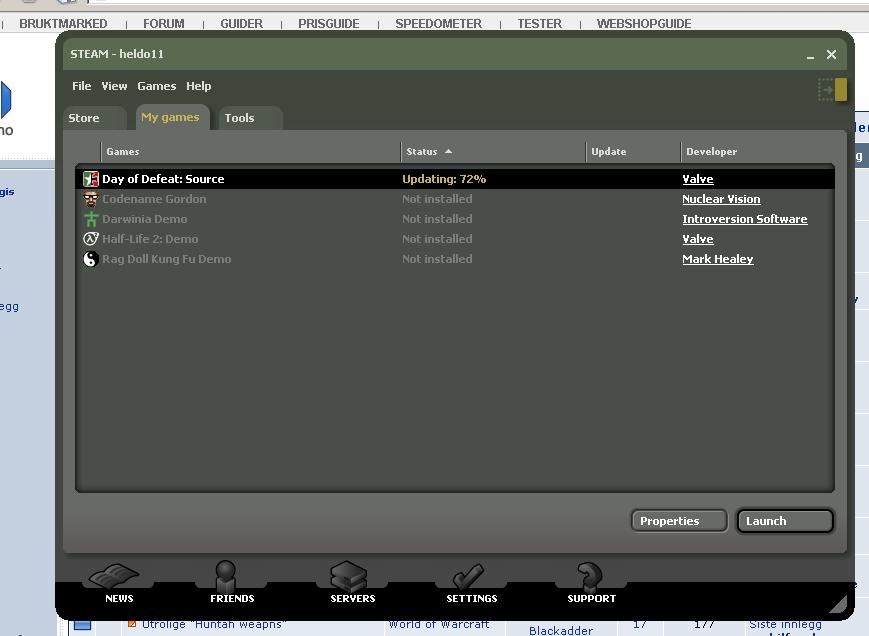
Task: Select the Darwinia Demo game row
Action: (x=456, y=219)
